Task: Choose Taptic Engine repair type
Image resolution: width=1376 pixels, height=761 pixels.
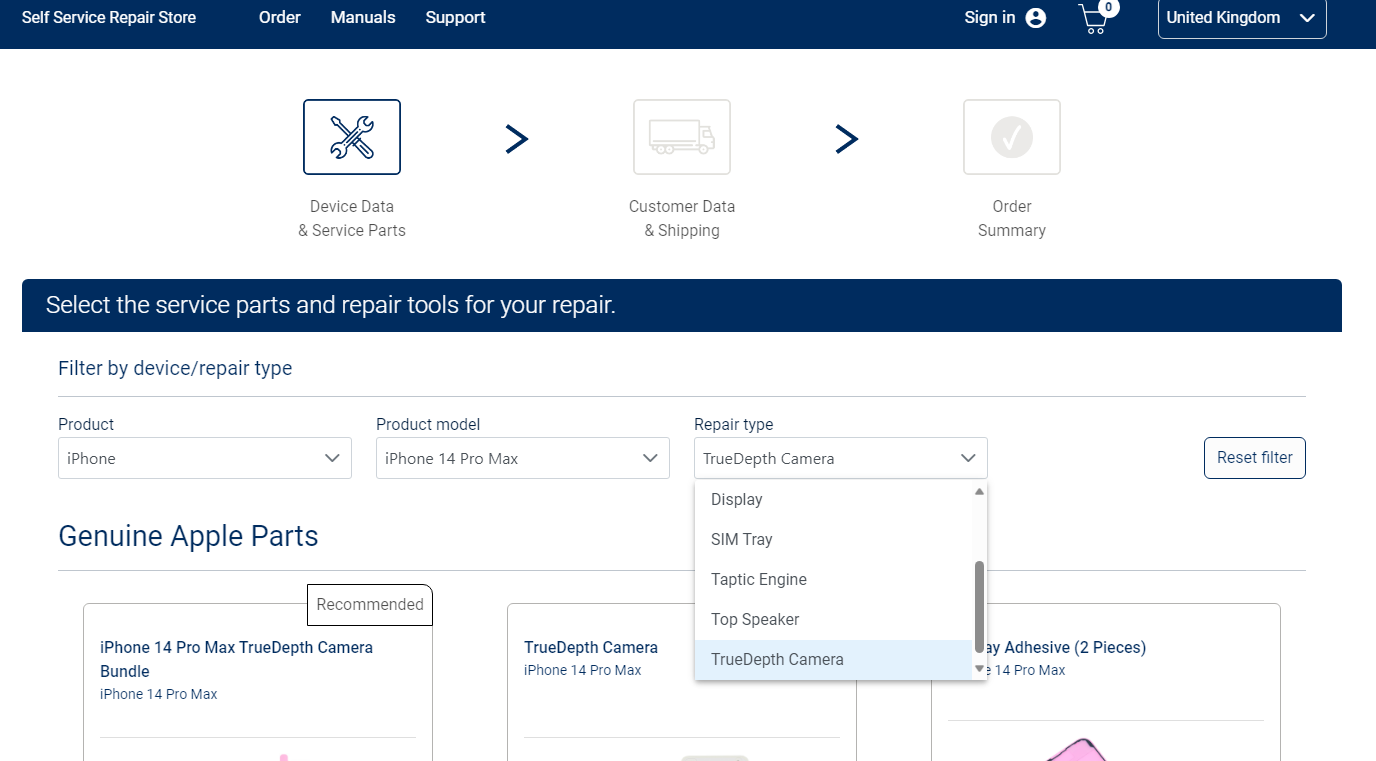Action: [x=833, y=580]
